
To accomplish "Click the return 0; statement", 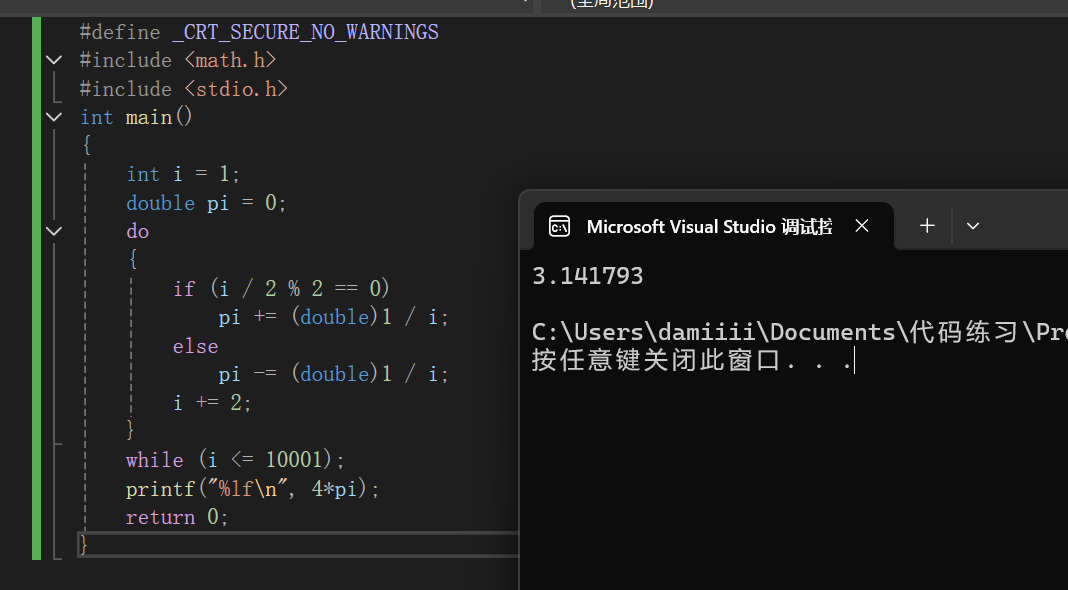I will pos(177,517).
